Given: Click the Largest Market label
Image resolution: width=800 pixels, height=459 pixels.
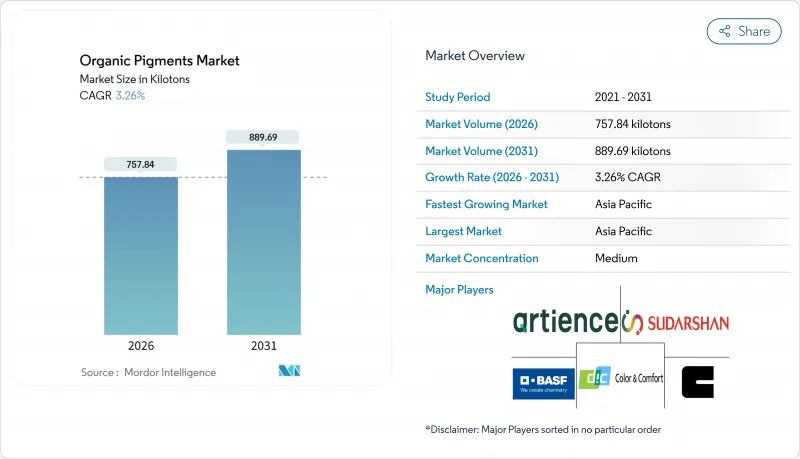Looking at the screenshot, I should (x=464, y=231).
